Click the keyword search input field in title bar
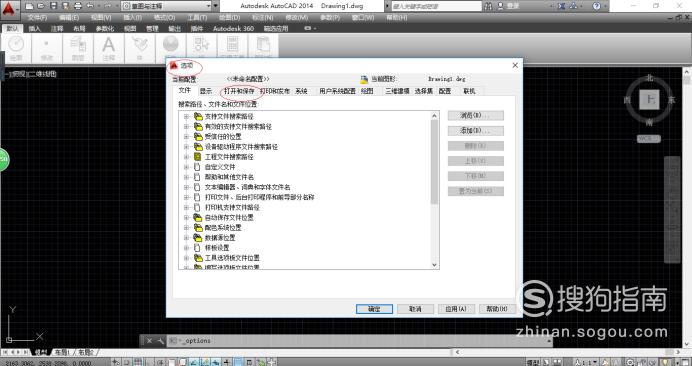The width and height of the screenshot is (692, 366). [436, 6]
